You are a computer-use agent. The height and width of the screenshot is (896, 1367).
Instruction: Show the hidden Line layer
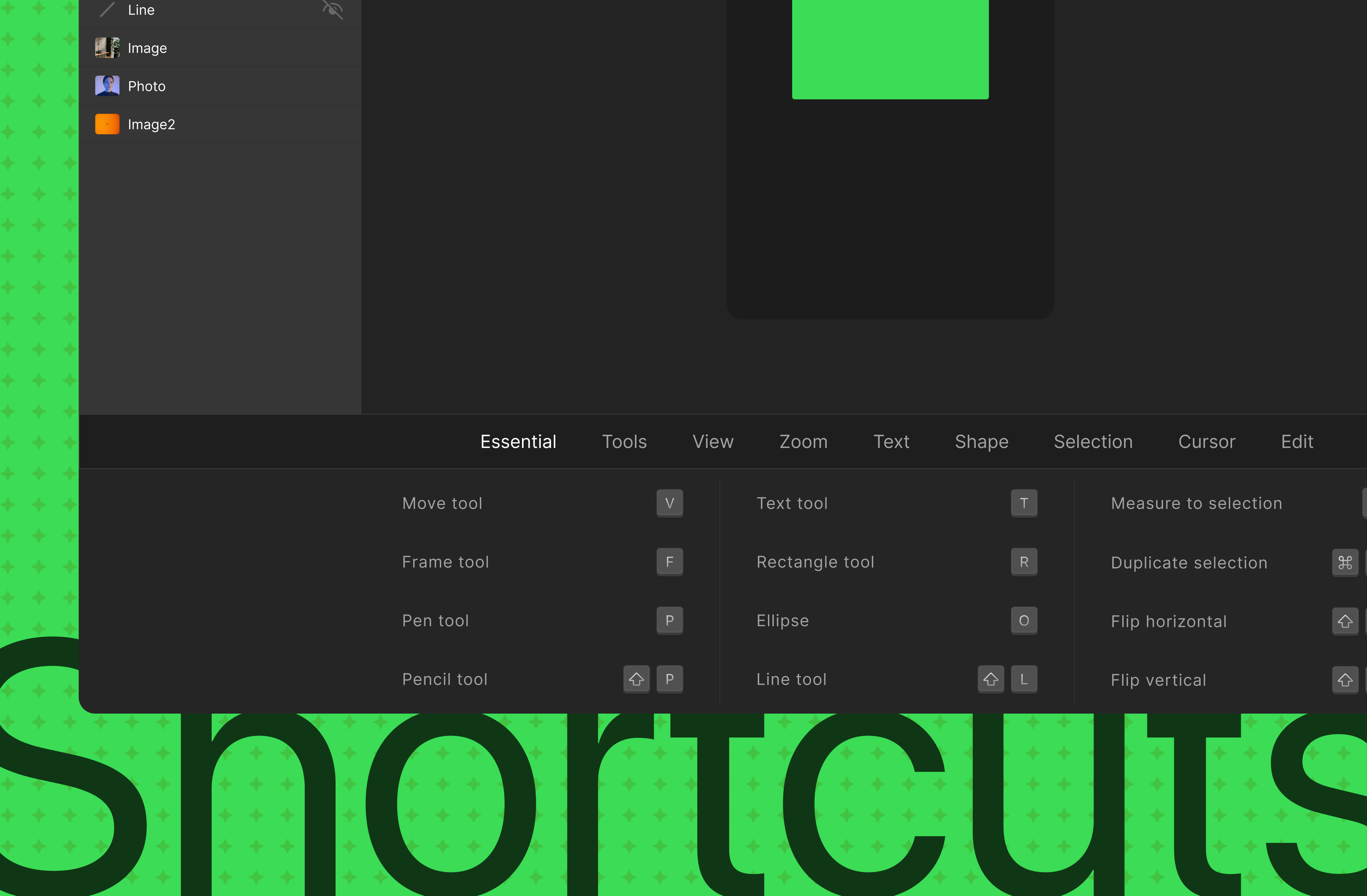click(x=333, y=9)
